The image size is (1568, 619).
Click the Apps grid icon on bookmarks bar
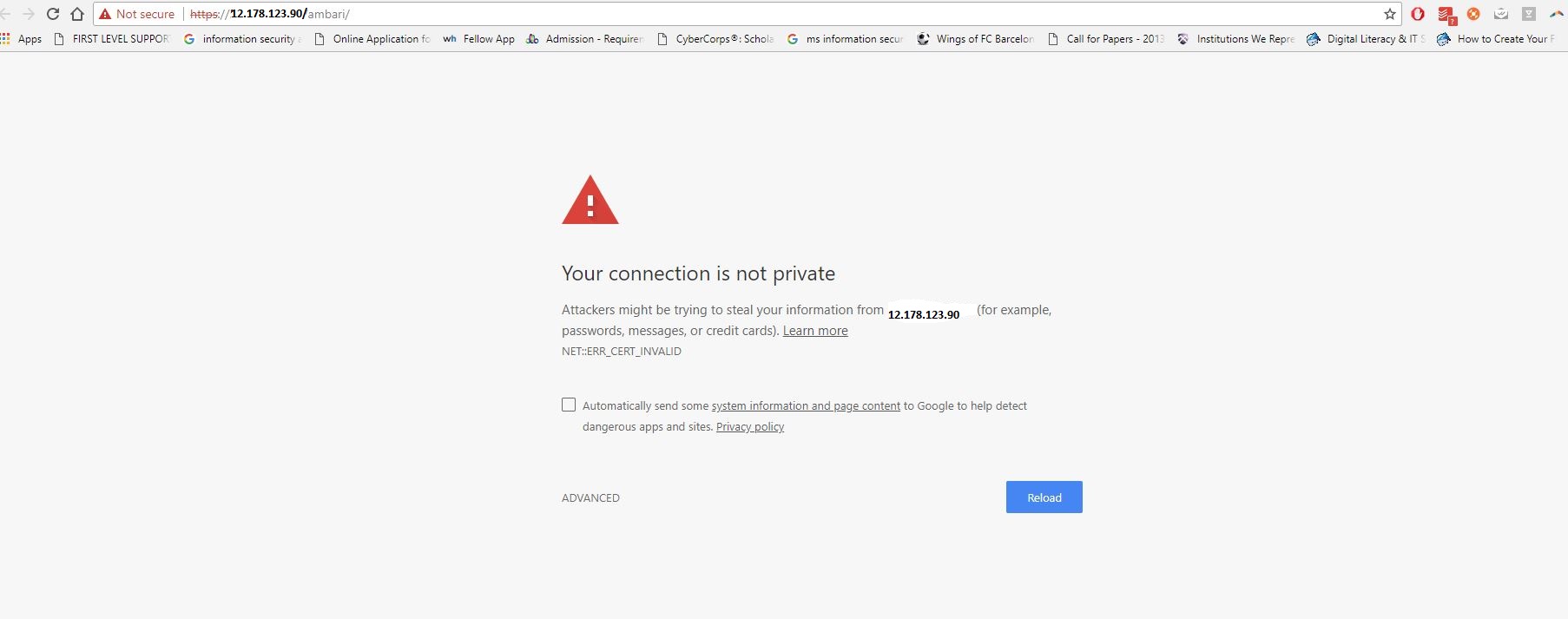tap(7, 38)
